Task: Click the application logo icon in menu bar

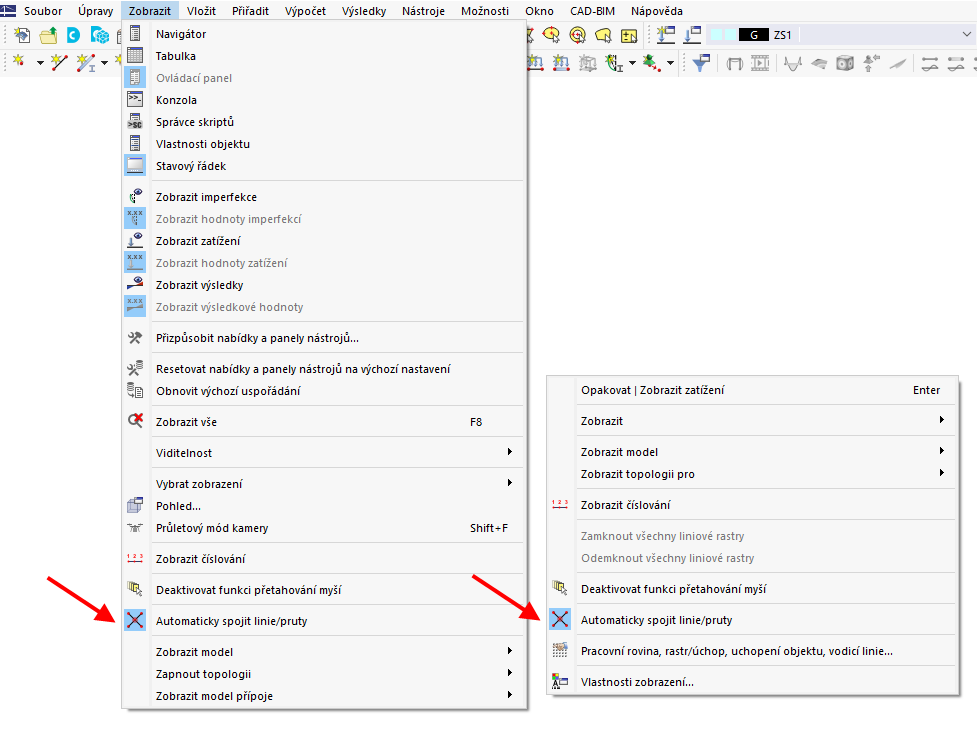Action: (8, 11)
